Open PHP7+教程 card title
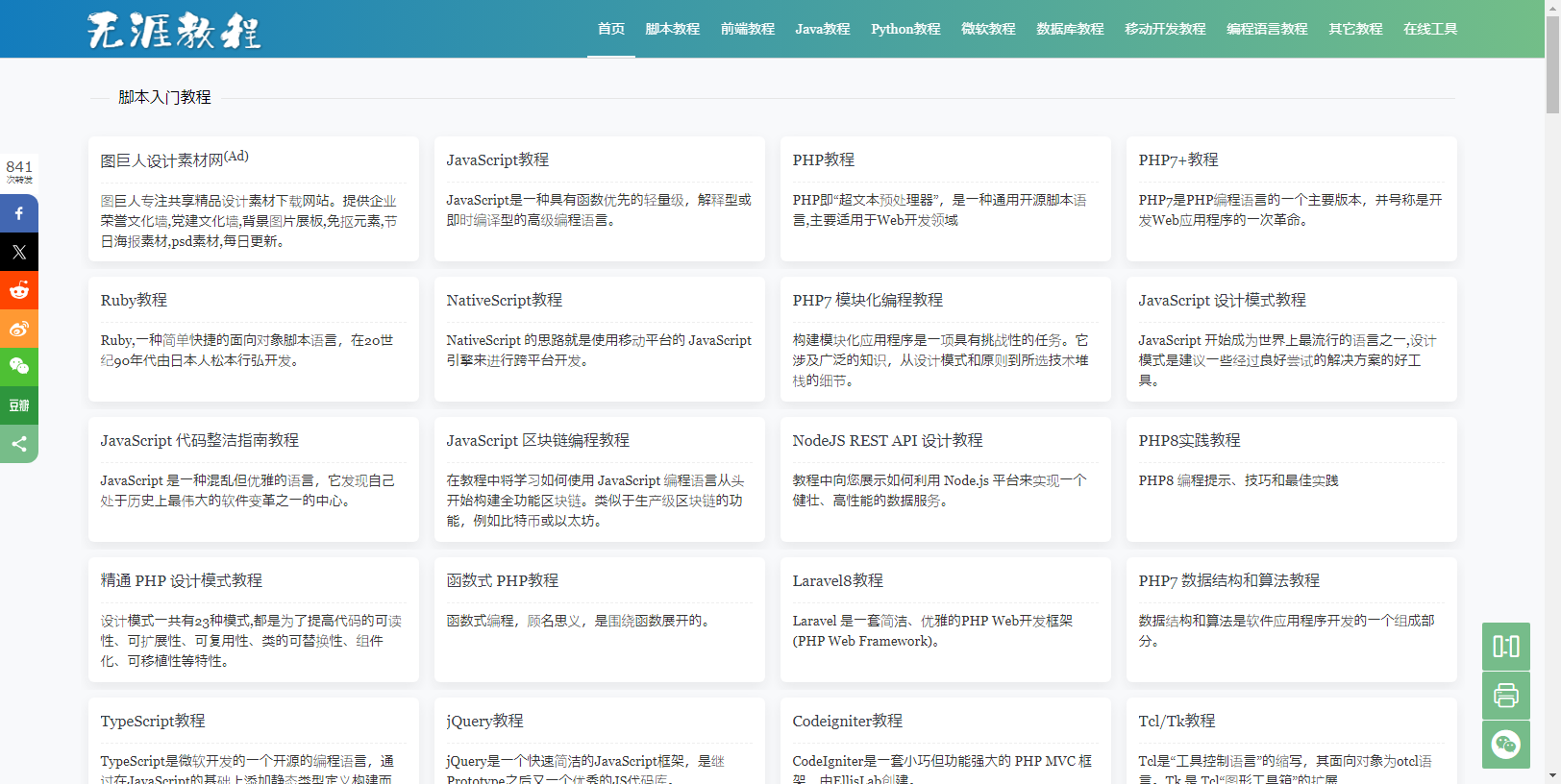 (1178, 159)
